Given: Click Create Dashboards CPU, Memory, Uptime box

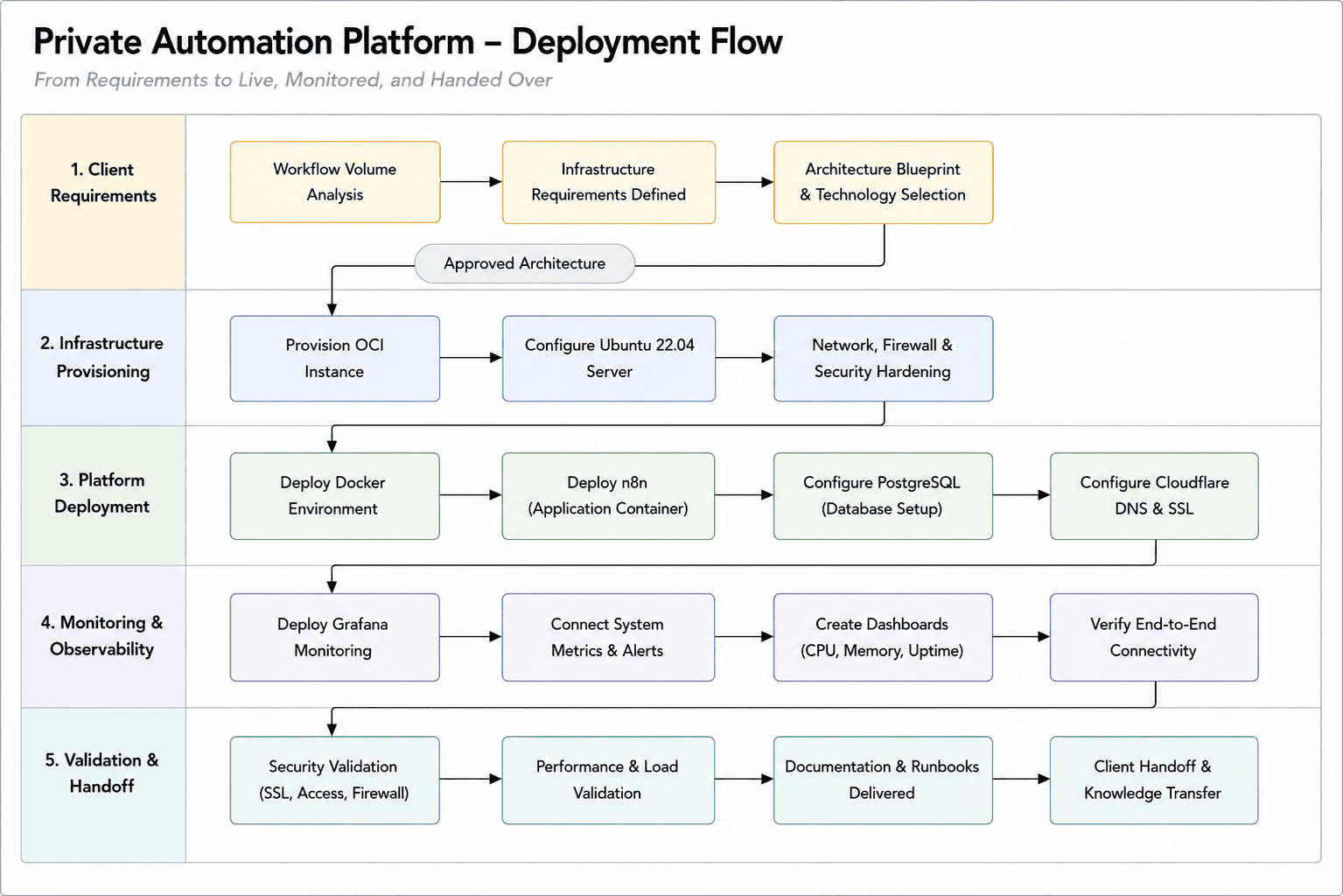Looking at the screenshot, I should (884, 637).
